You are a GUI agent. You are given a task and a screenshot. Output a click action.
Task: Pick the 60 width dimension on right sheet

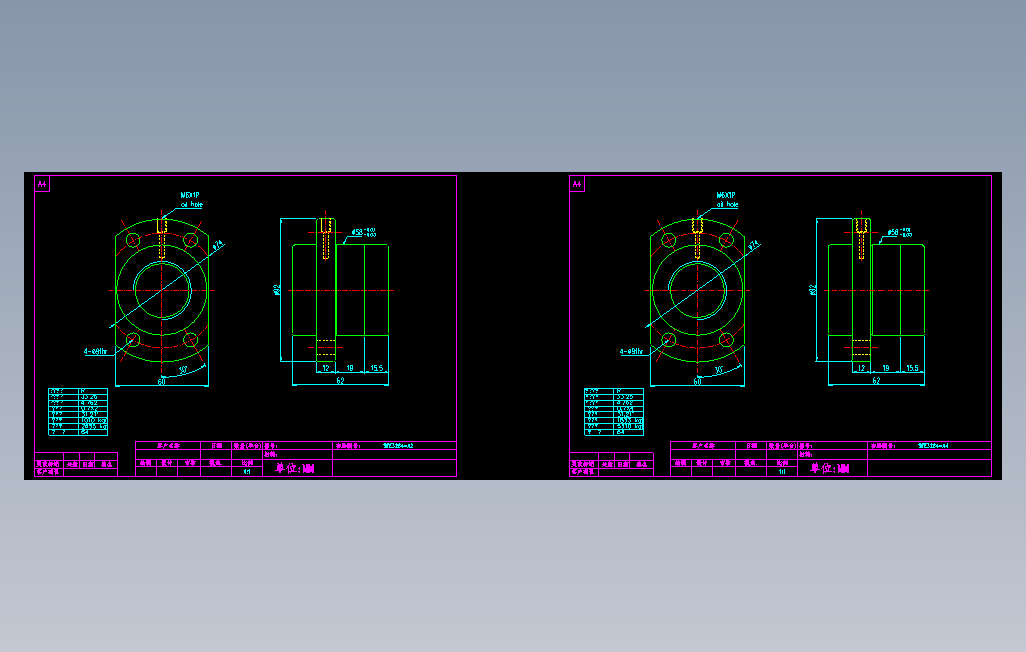[x=698, y=382]
